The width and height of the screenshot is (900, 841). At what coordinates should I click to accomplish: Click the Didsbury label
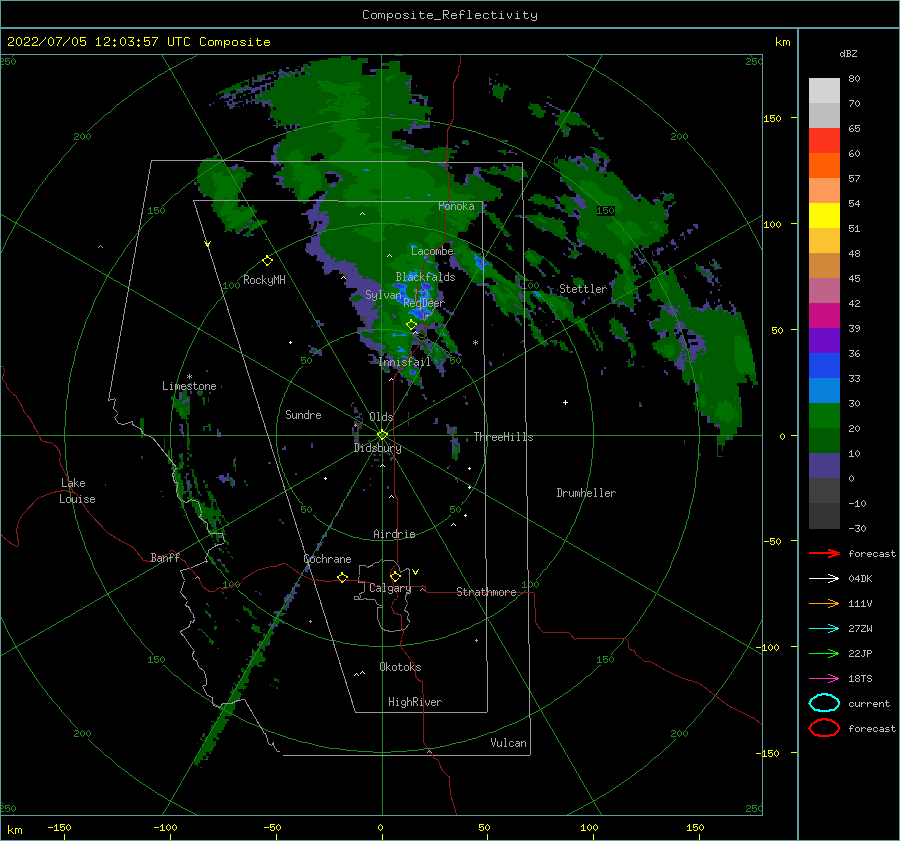tap(377, 448)
